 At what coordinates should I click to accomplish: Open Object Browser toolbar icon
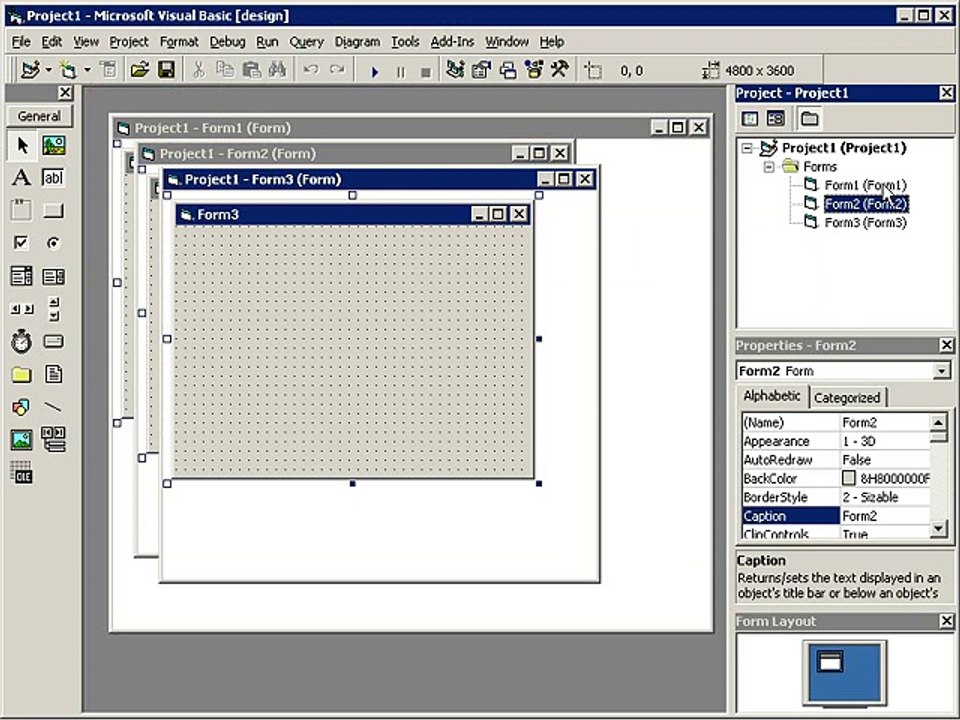(534, 70)
